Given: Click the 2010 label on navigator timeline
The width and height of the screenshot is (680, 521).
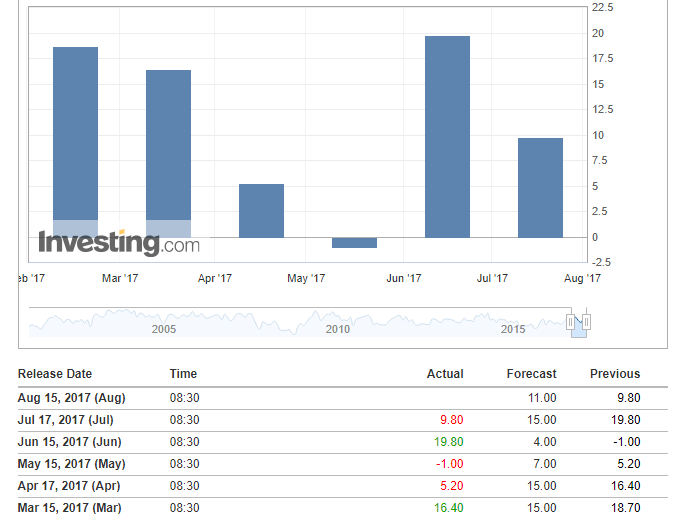Looking at the screenshot, I should click(x=338, y=329).
